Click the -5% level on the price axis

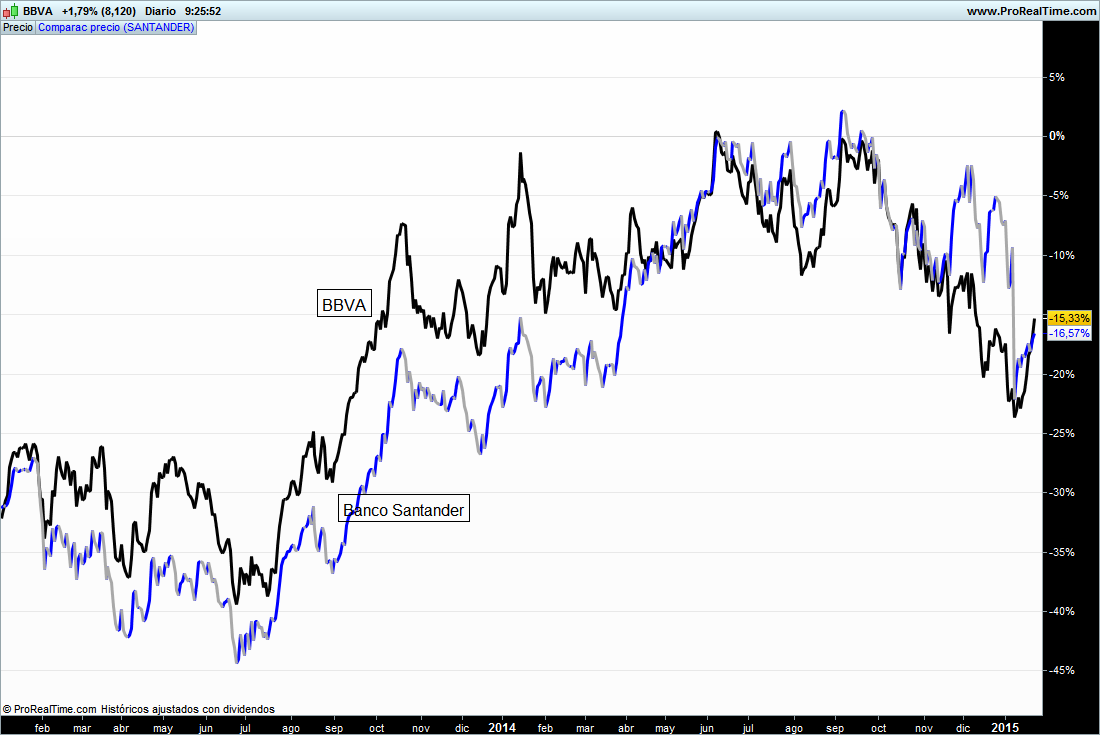tap(1059, 195)
